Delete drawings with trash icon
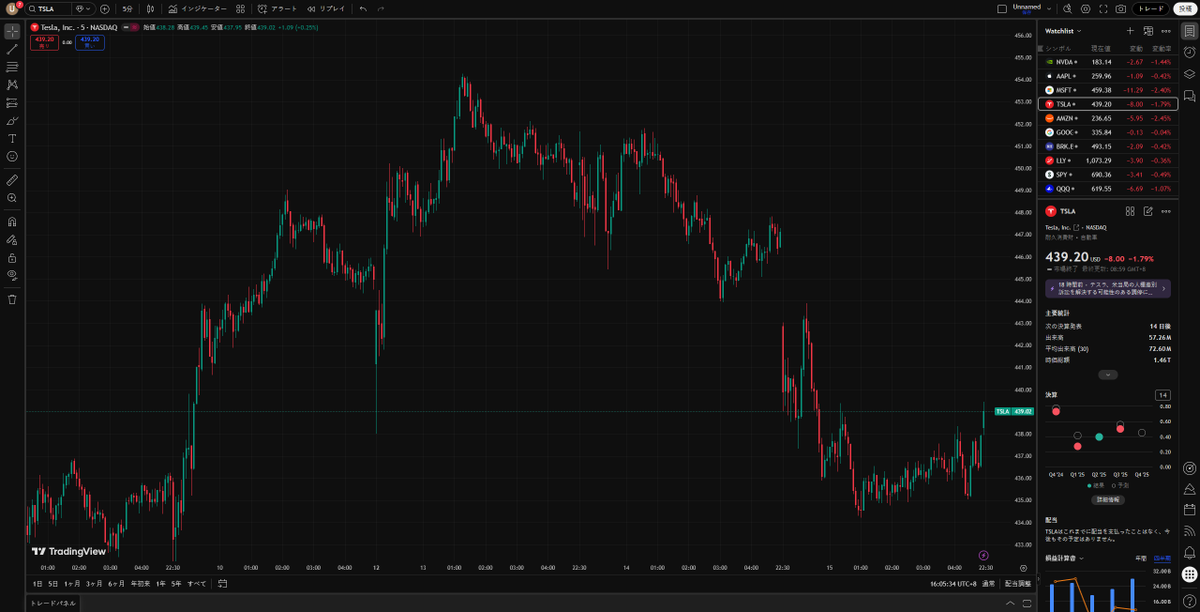Viewport: 1200px width, 612px height. tap(12, 299)
